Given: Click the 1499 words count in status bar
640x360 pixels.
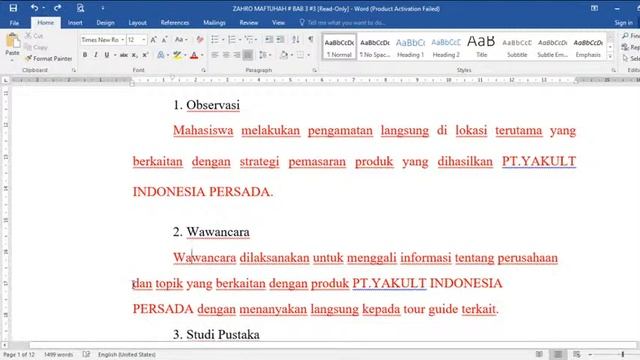Looking at the screenshot, I should 58,354.
